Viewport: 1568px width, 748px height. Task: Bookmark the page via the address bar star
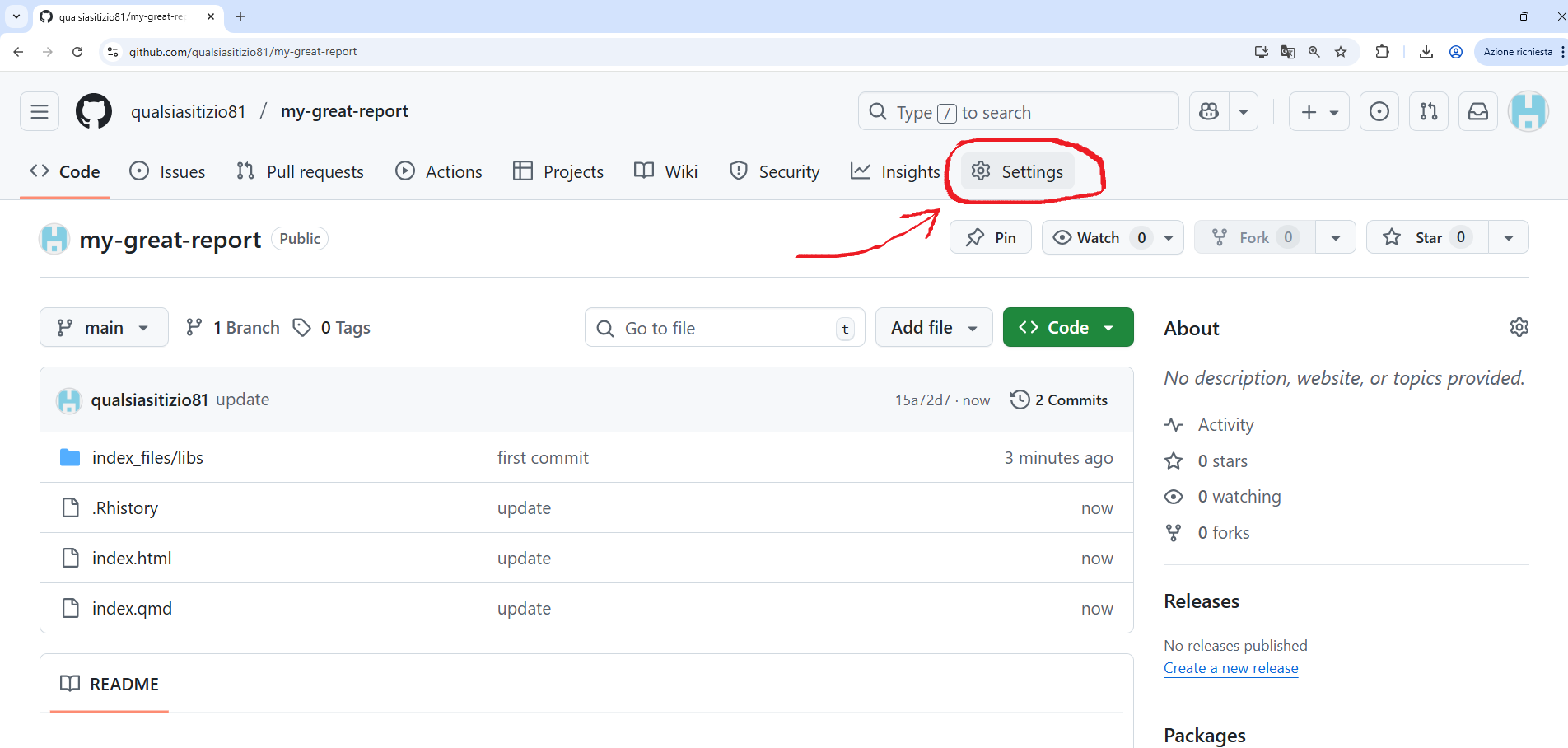1341,51
